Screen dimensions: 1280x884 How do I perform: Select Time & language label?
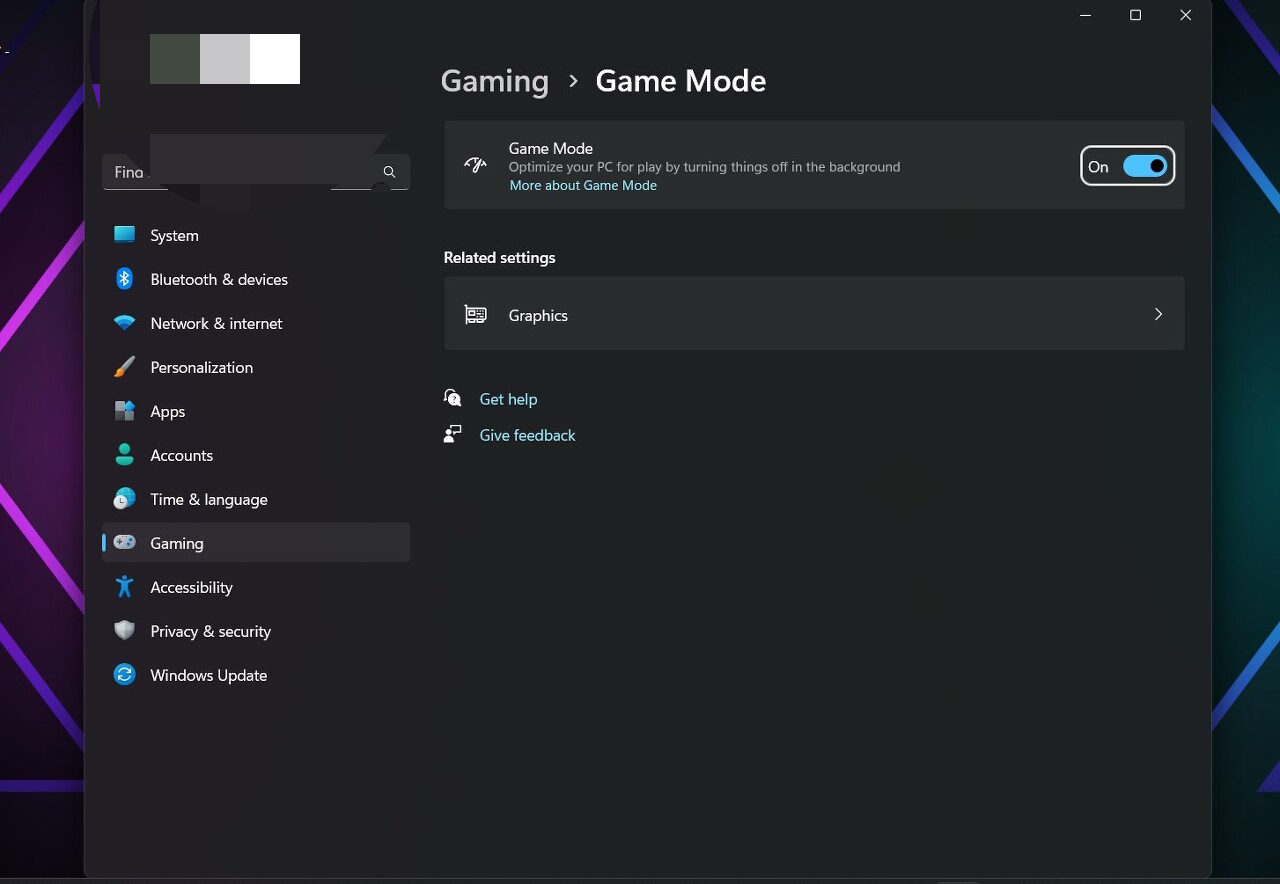point(209,500)
